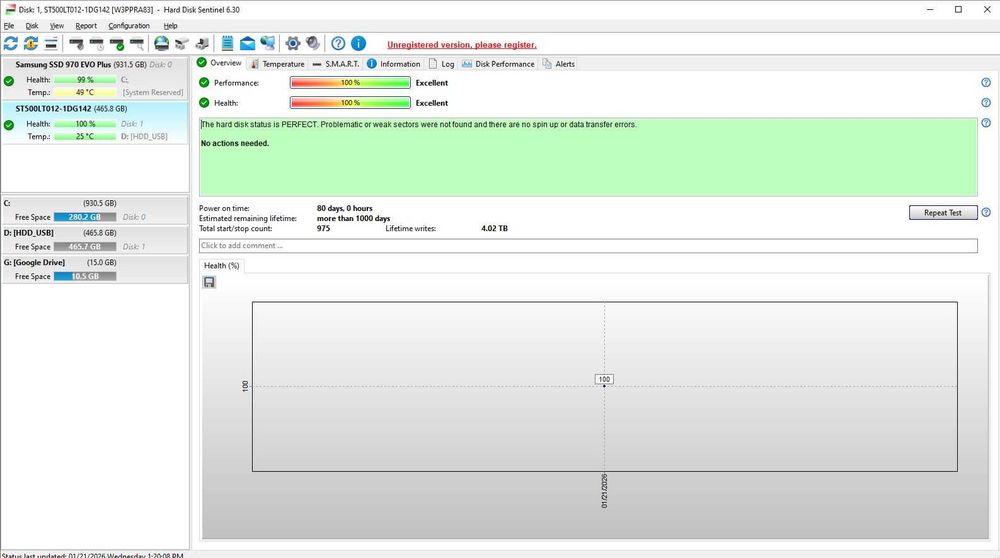Click the blue Refresh arrows toolbar icon

11,43
